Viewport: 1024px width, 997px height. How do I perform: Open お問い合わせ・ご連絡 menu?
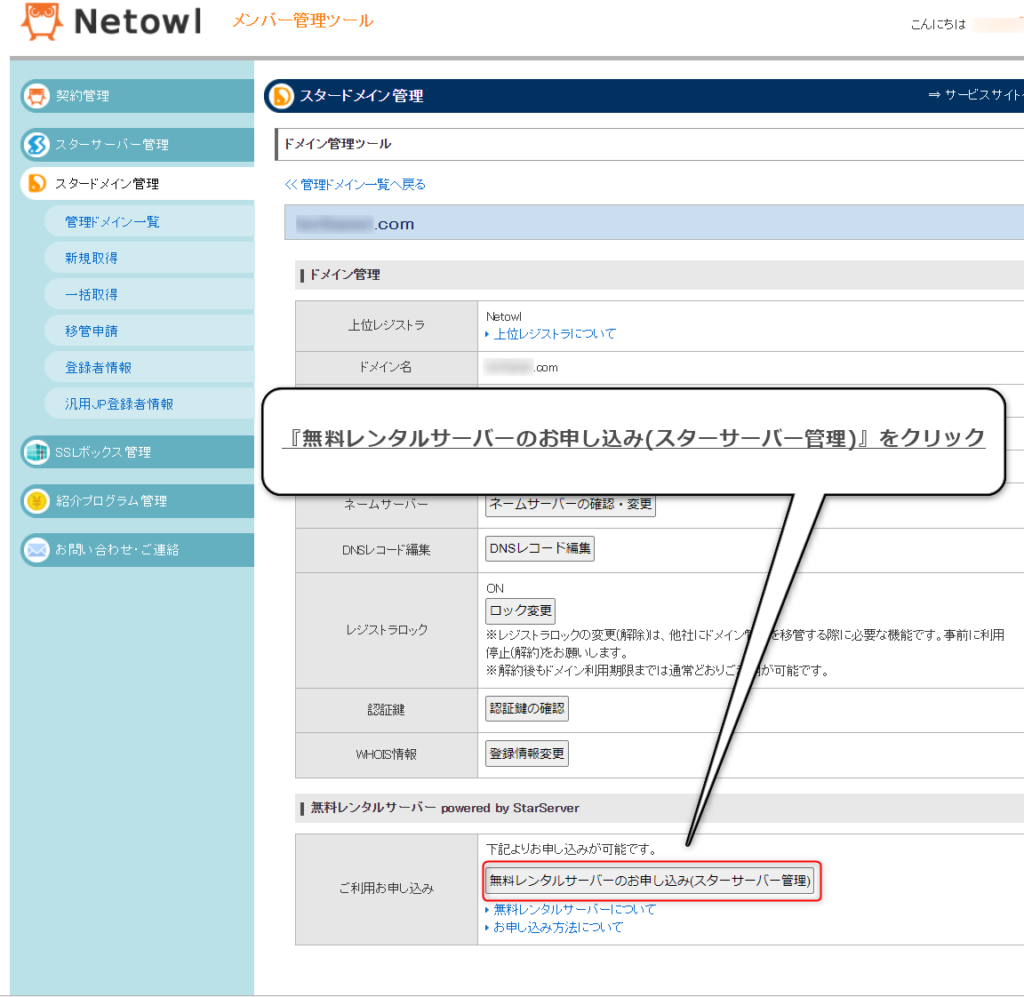(137, 550)
